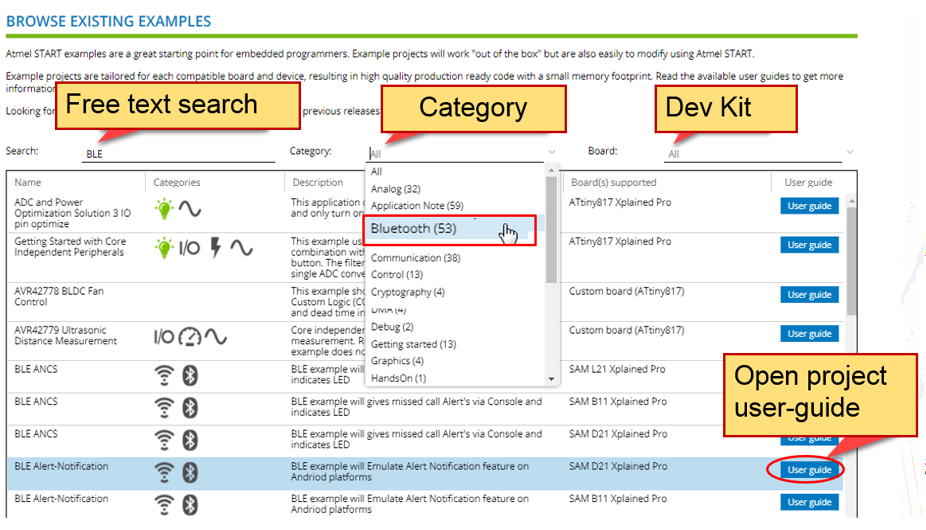
Task: Select the AVR42779 Ultrasonic Distance Measurement name
Action: pyautogui.click(x=66, y=336)
